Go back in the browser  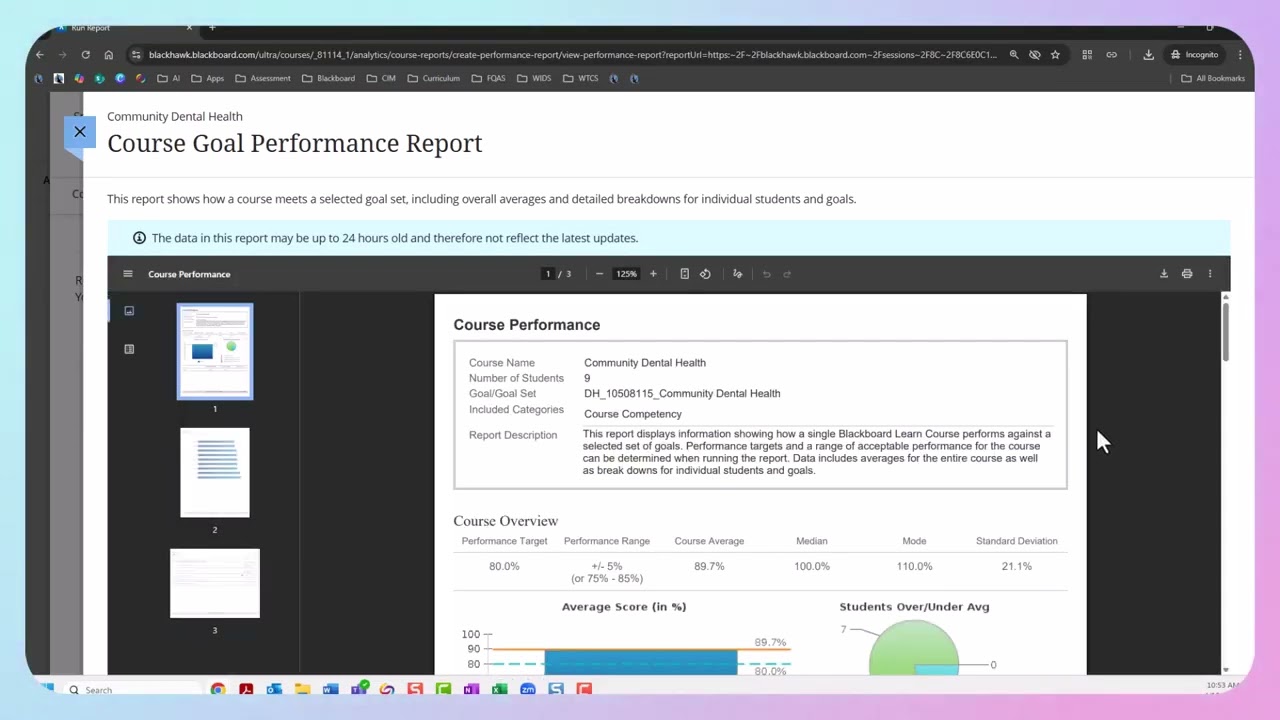pos(39,55)
